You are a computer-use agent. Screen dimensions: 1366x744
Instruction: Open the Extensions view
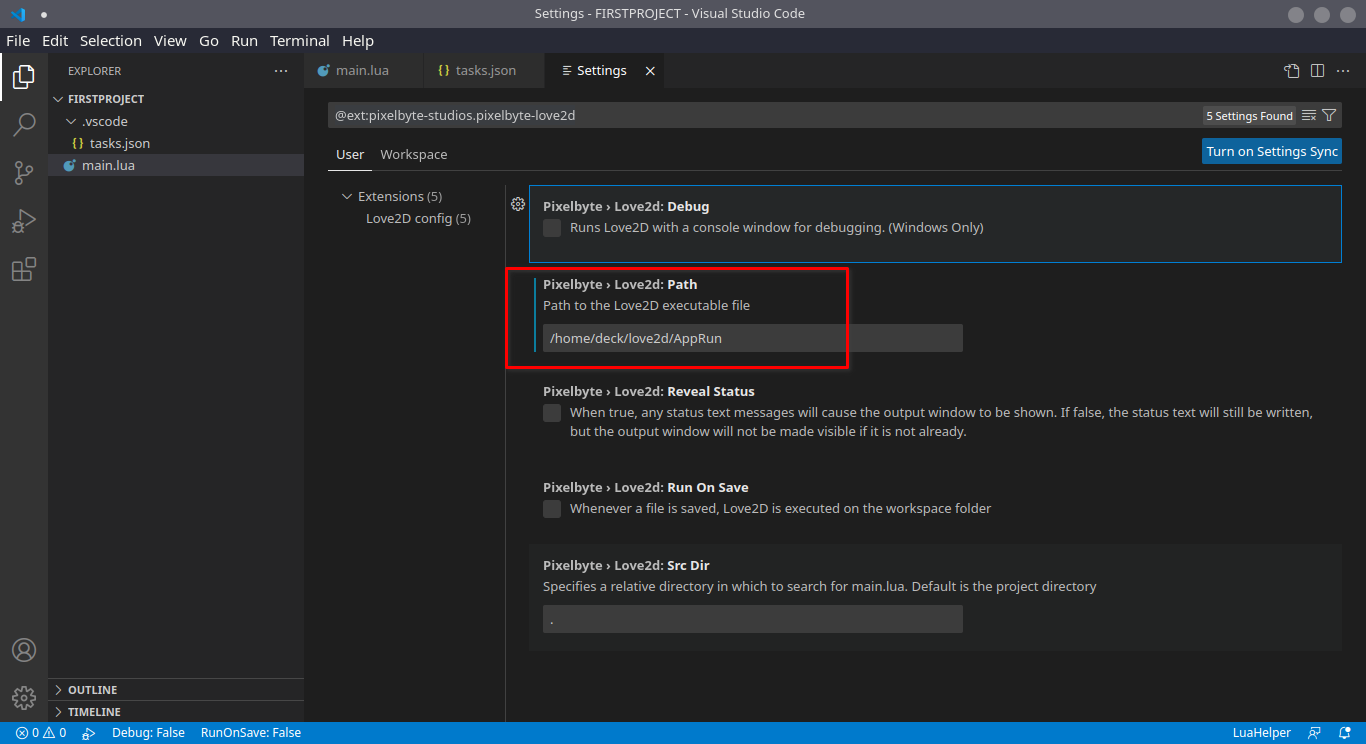[x=24, y=269]
